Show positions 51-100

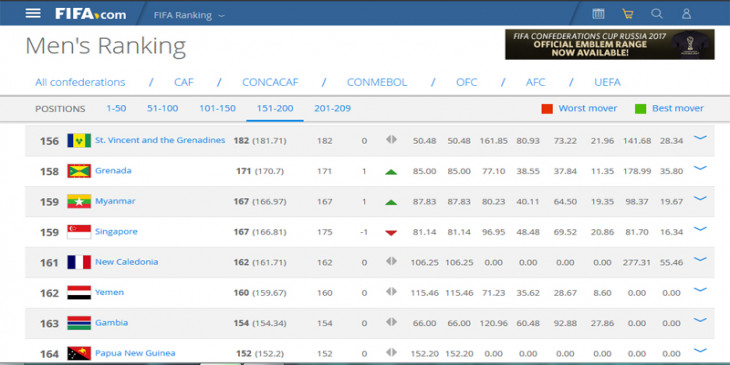162,108
